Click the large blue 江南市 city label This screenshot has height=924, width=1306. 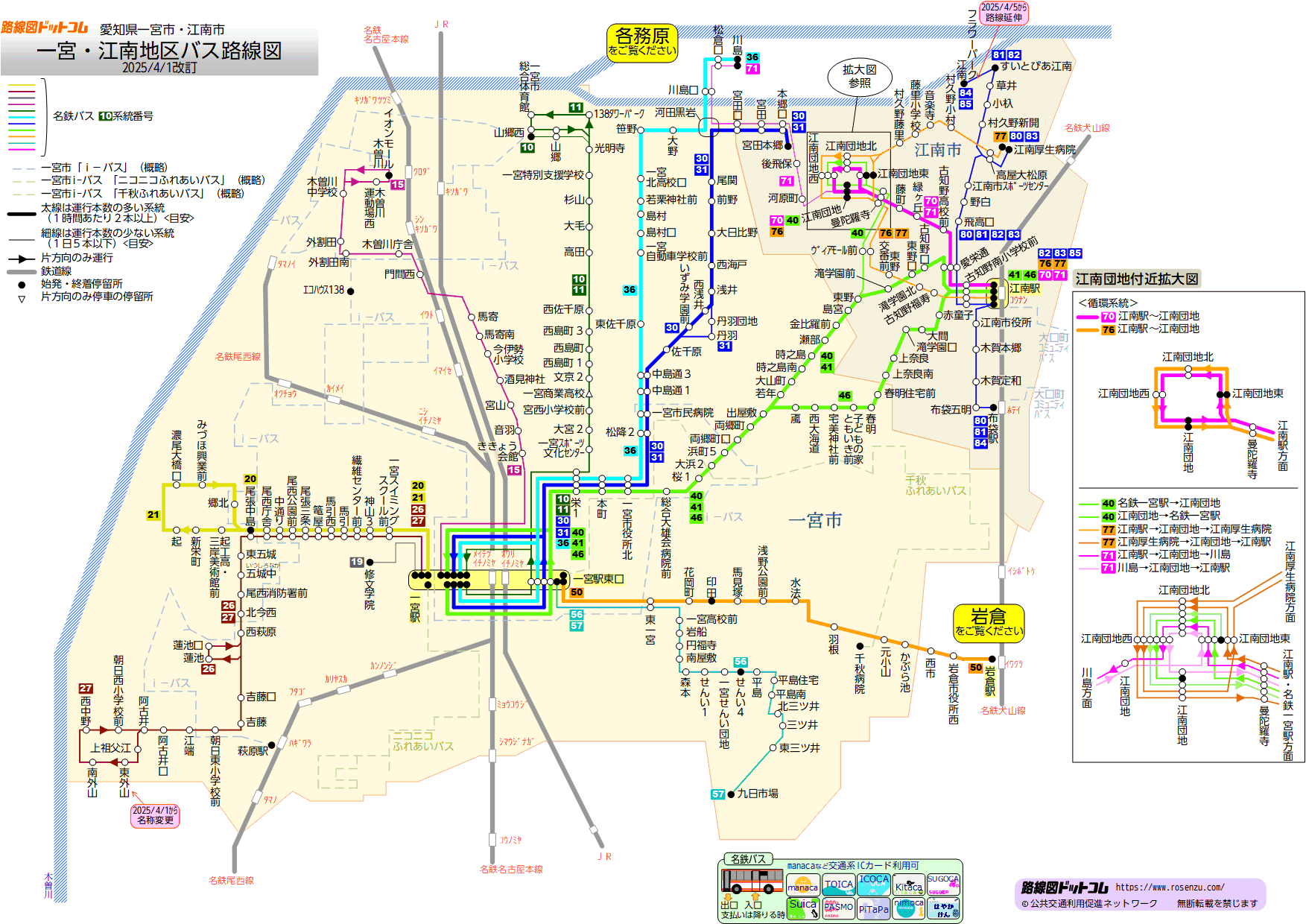click(x=938, y=150)
